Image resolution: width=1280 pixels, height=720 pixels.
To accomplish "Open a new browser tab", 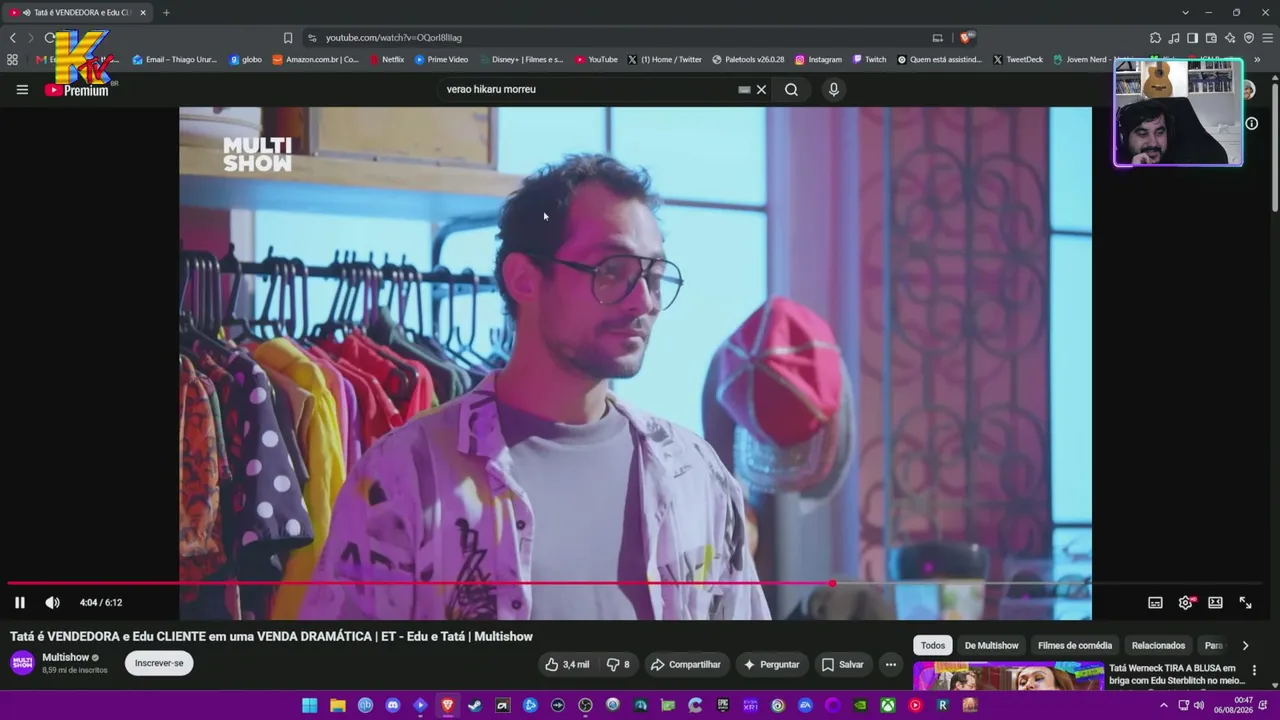I will (x=166, y=13).
